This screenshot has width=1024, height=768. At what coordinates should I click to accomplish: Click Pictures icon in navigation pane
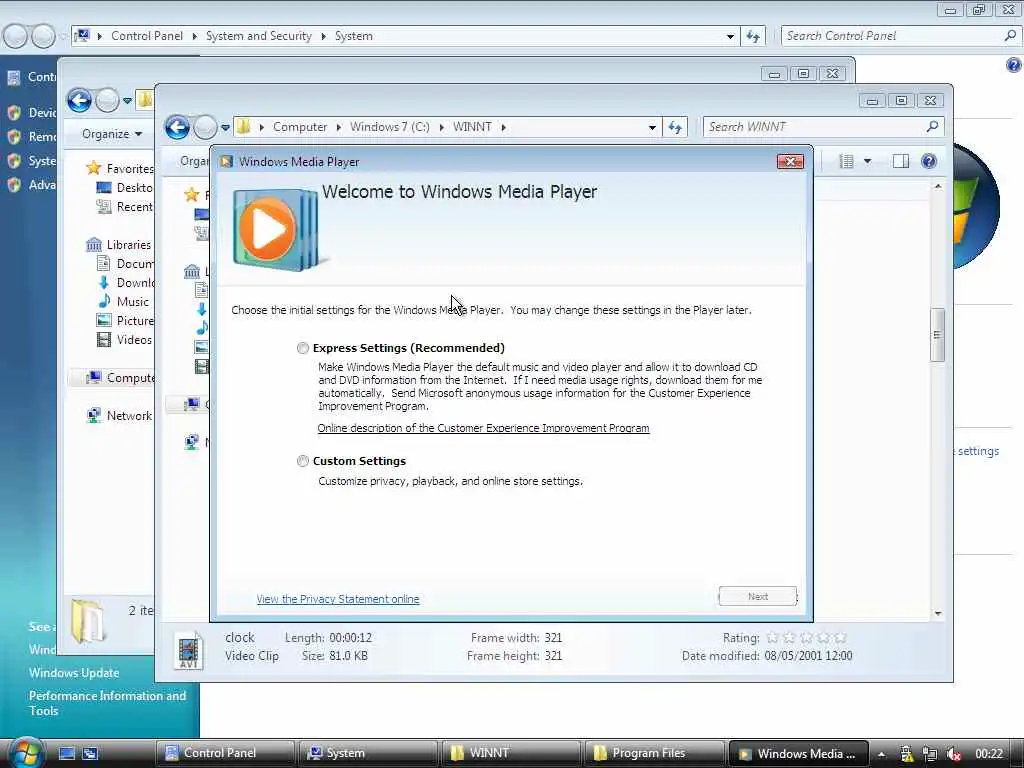tap(103, 321)
